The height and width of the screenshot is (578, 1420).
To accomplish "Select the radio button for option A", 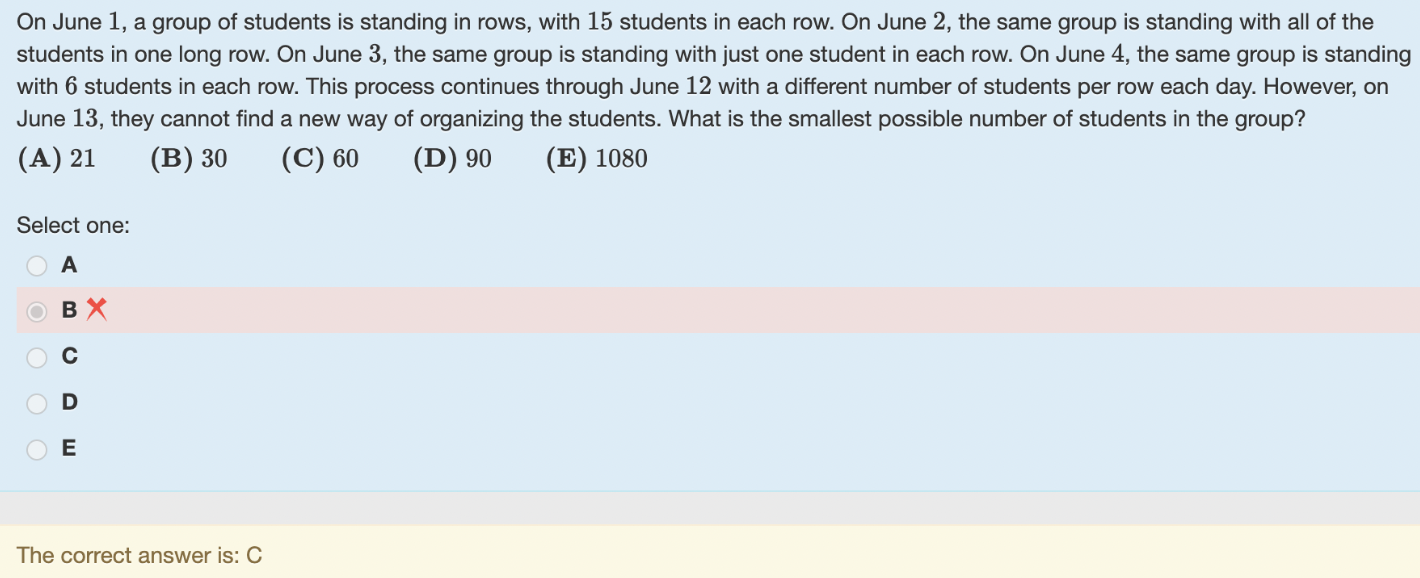I will click(37, 266).
